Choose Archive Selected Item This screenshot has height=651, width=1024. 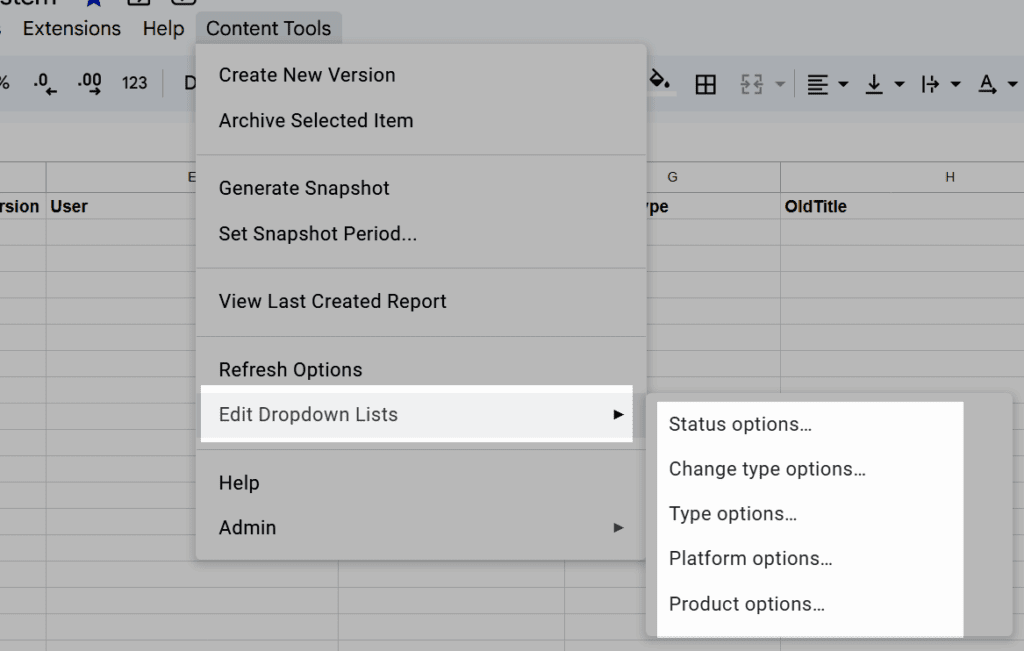click(x=316, y=120)
